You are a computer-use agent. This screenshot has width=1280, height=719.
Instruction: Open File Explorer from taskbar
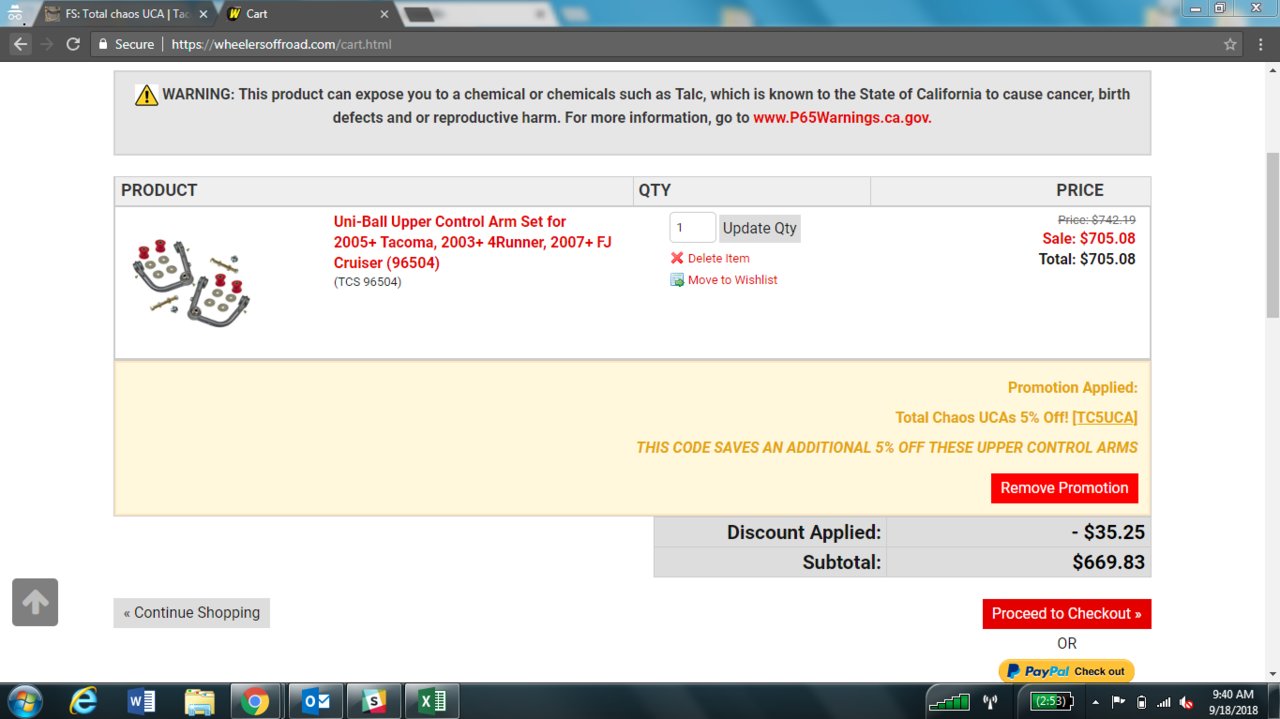tap(199, 701)
